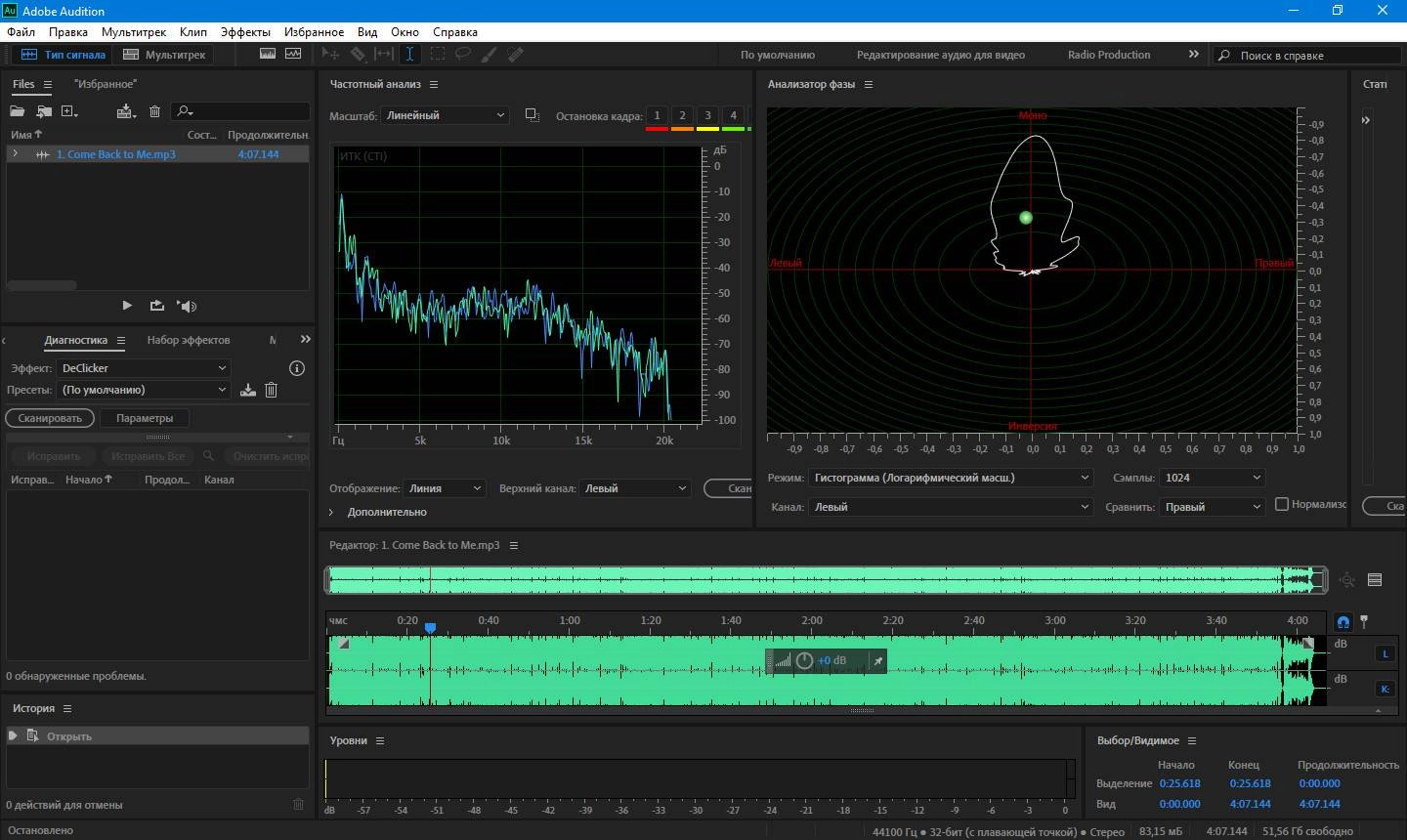Select the Move tool in toolbar
This screenshot has width=1407, height=840.
(x=330, y=55)
